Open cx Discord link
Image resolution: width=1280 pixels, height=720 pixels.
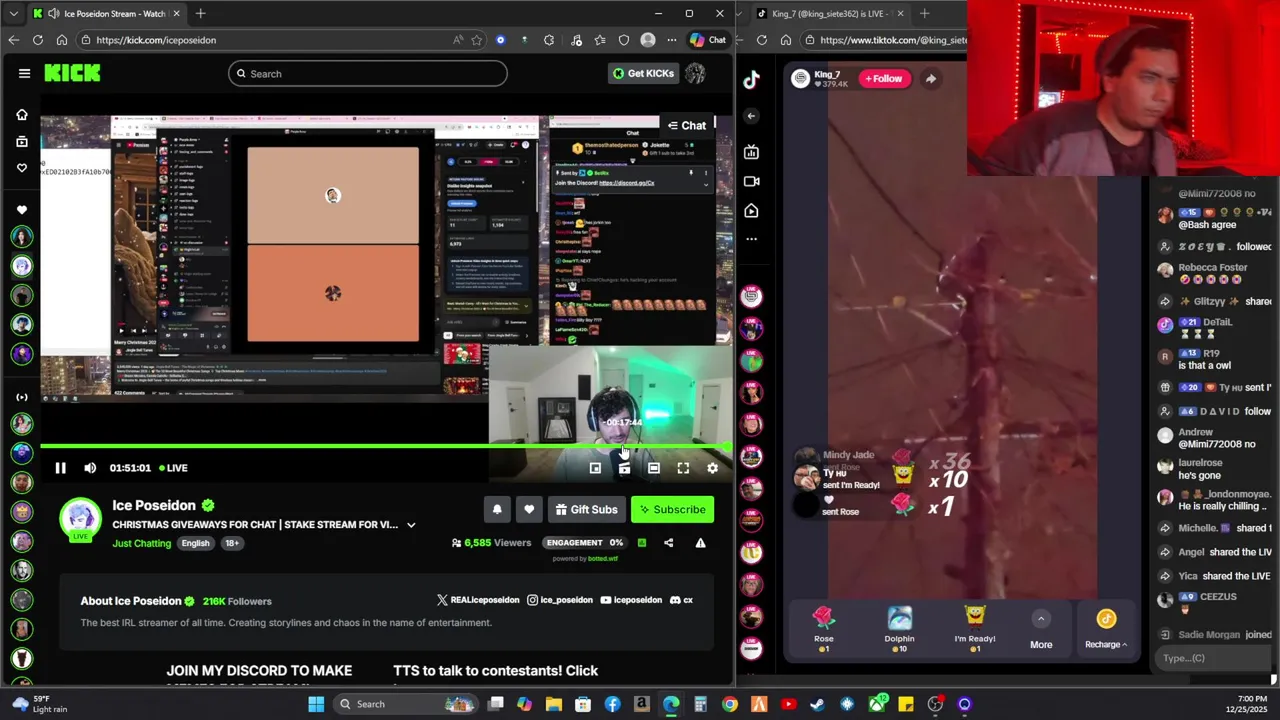681,600
